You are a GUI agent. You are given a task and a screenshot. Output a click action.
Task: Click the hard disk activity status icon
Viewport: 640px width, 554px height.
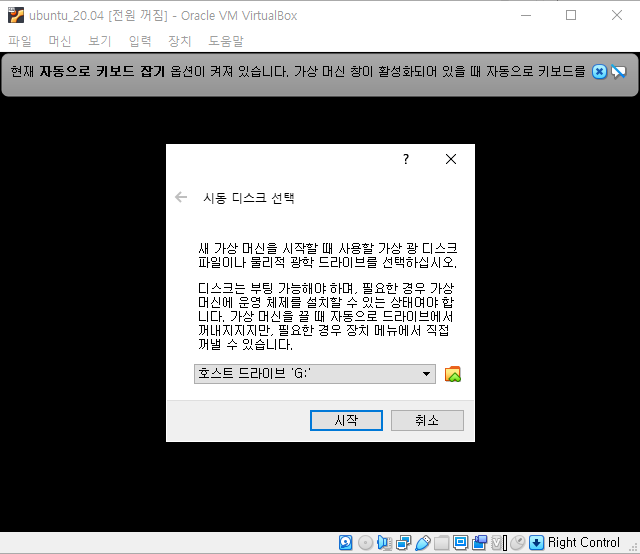click(x=345, y=543)
